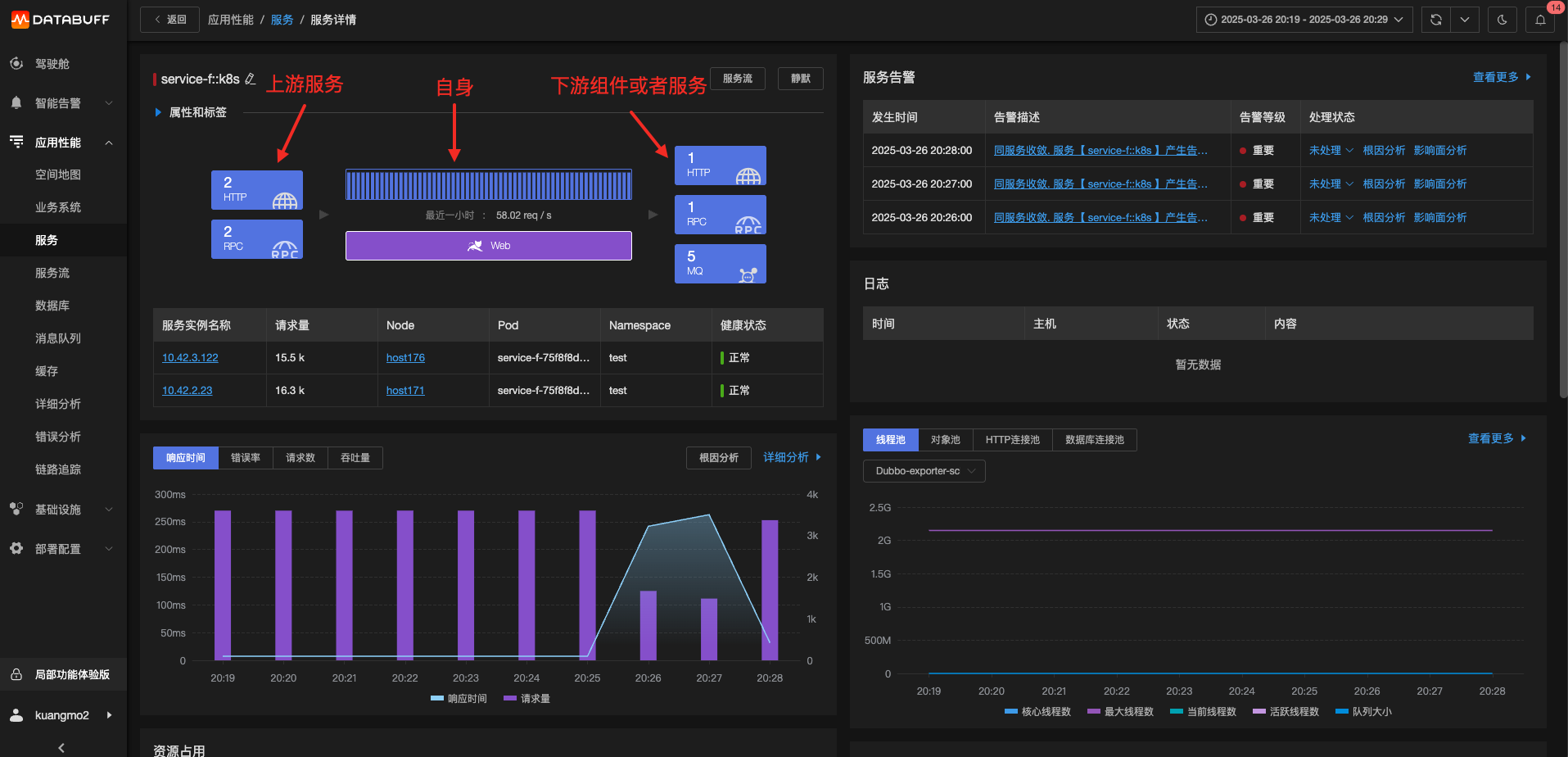Open instance 10.42.3.122 link

pos(190,358)
